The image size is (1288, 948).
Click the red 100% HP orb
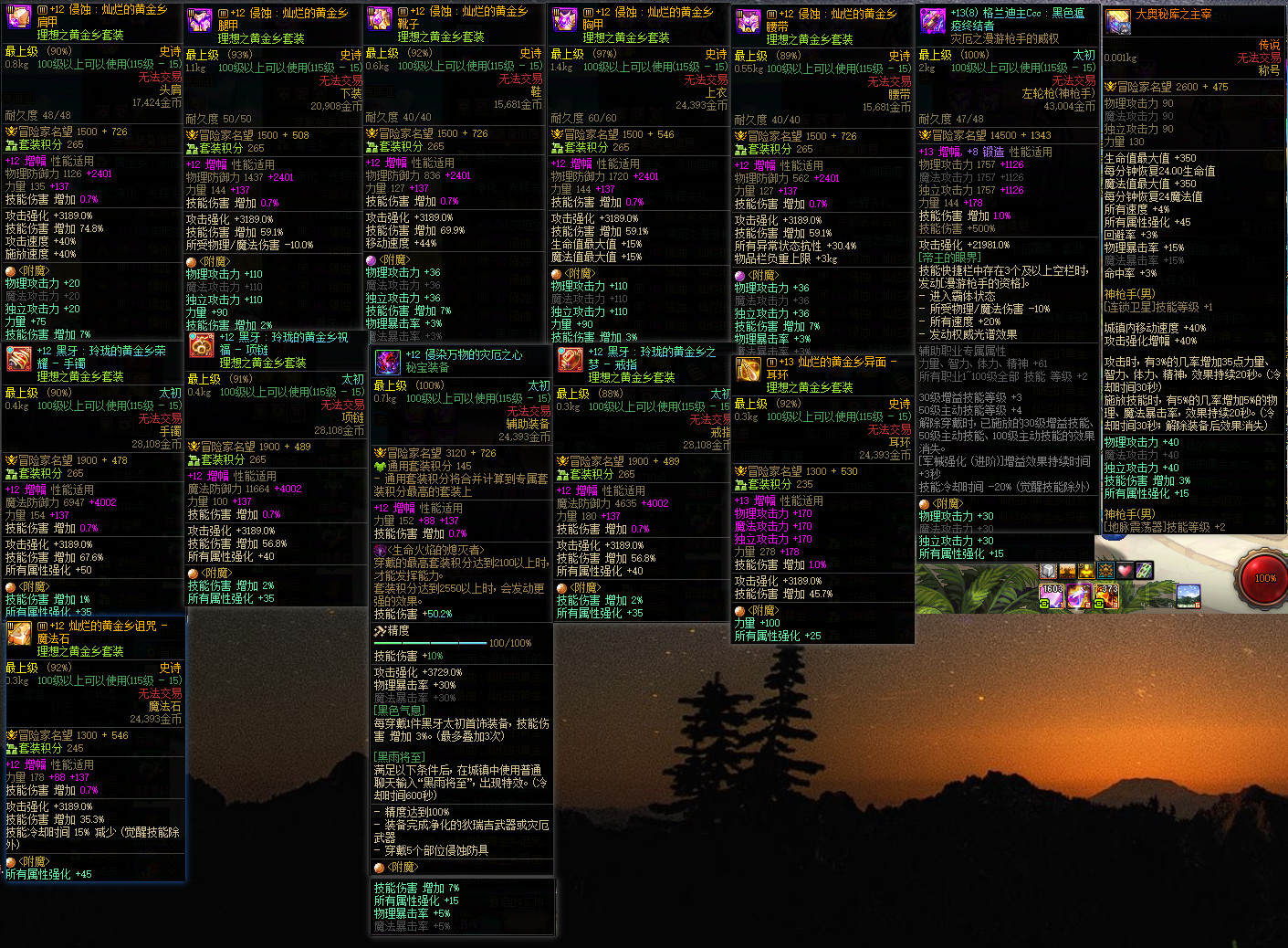1265,578
